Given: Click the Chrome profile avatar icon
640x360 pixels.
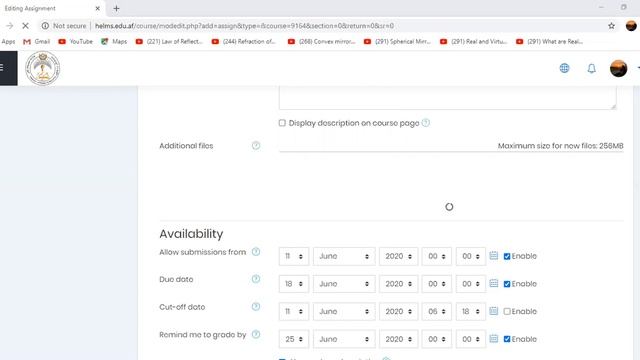Looking at the screenshot, I should point(631,26).
